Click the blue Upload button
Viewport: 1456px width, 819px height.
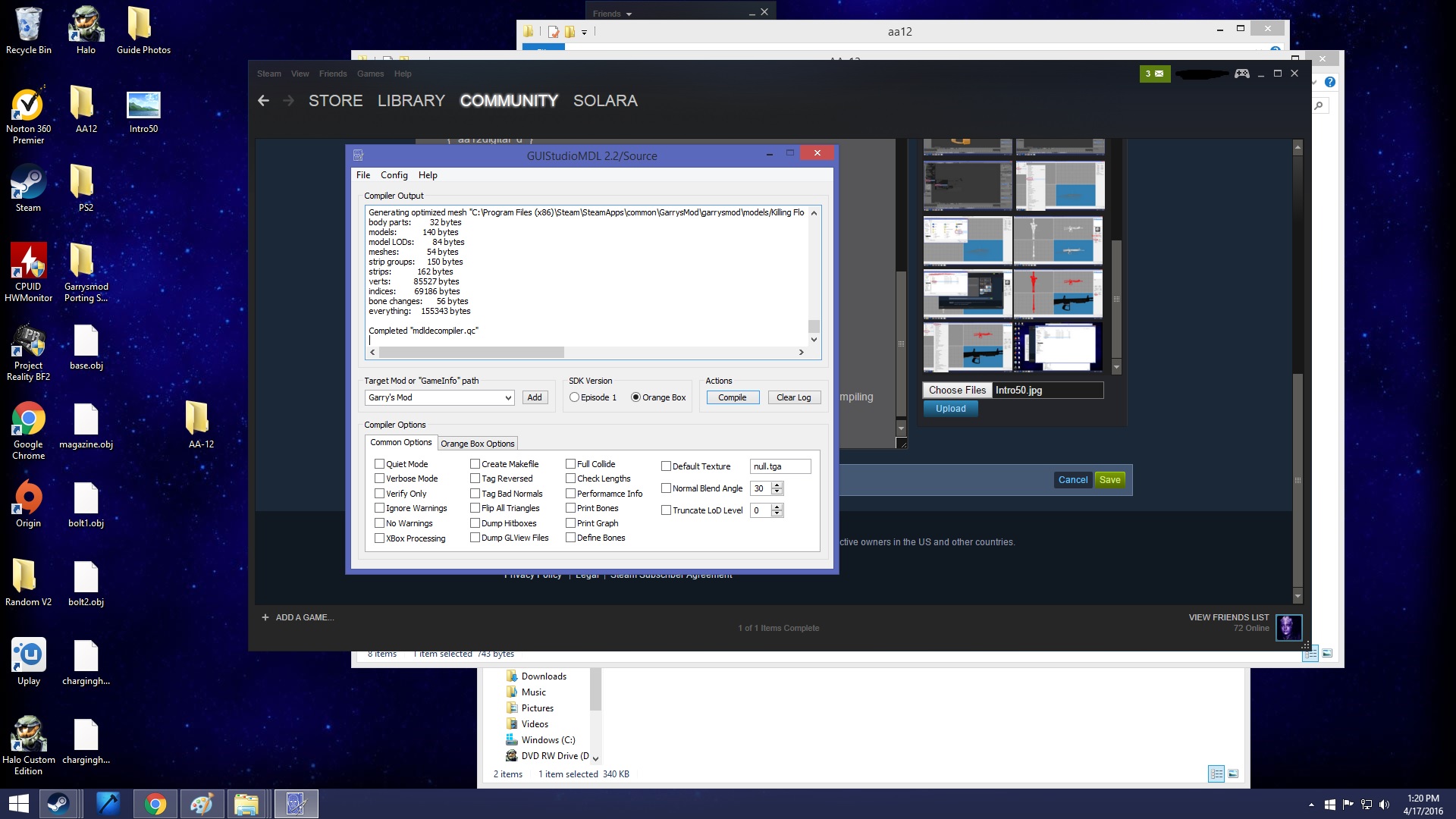[x=950, y=409]
